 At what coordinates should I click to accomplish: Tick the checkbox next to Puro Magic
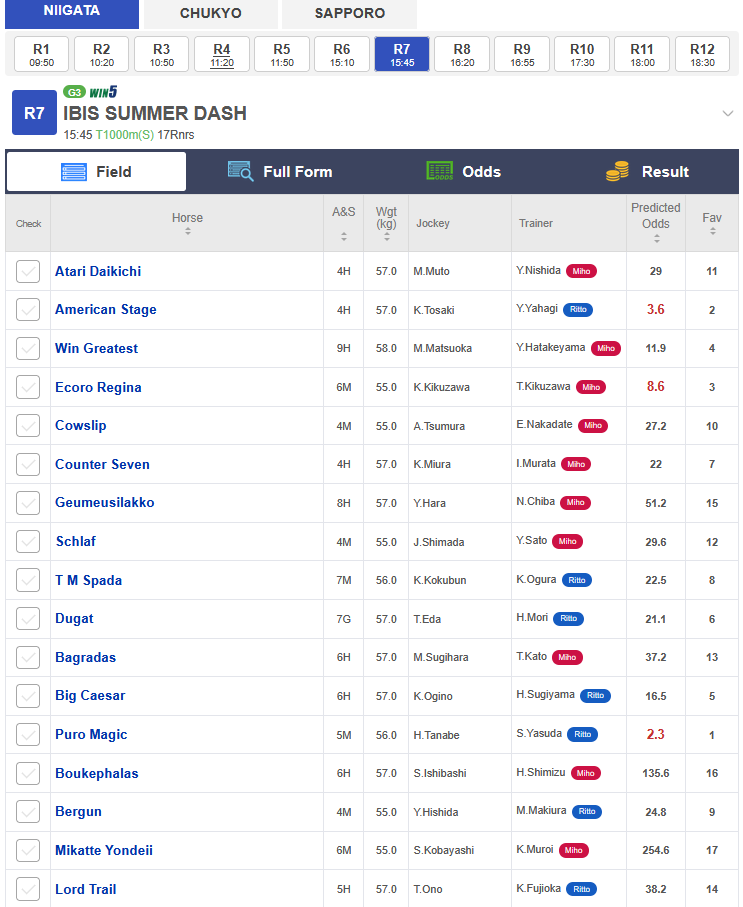(28, 735)
